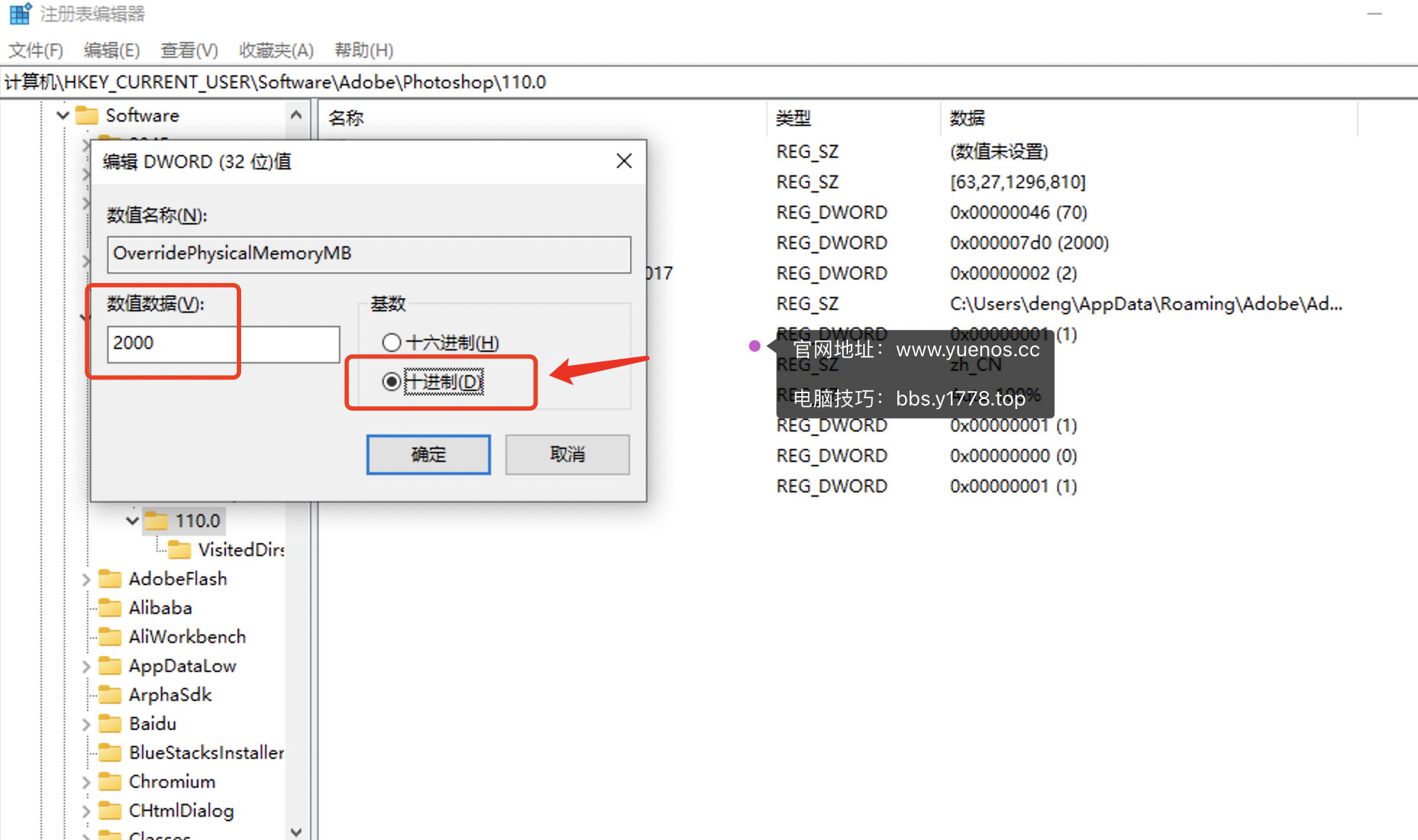Click the 确定 confirm button
Viewport: 1418px width, 840px height.
tap(428, 454)
